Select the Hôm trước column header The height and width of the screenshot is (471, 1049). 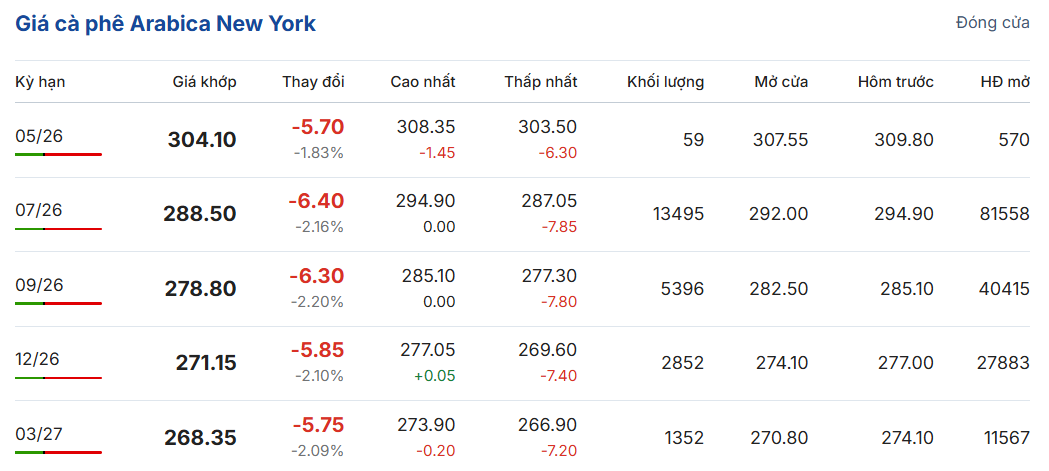(895, 82)
